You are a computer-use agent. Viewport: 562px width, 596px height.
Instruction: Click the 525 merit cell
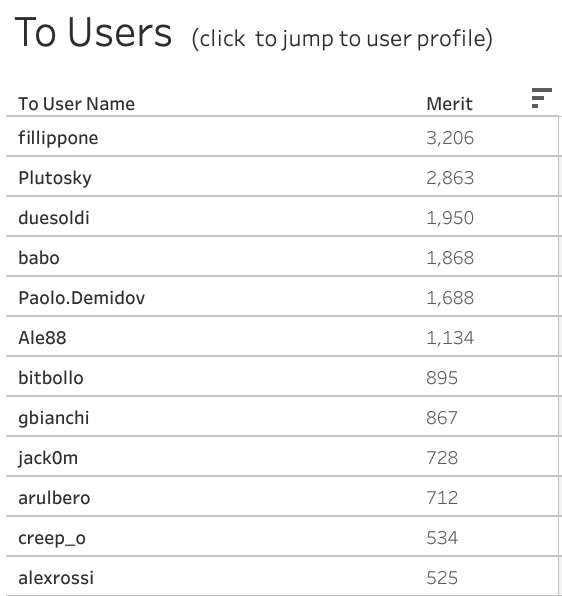tap(442, 578)
